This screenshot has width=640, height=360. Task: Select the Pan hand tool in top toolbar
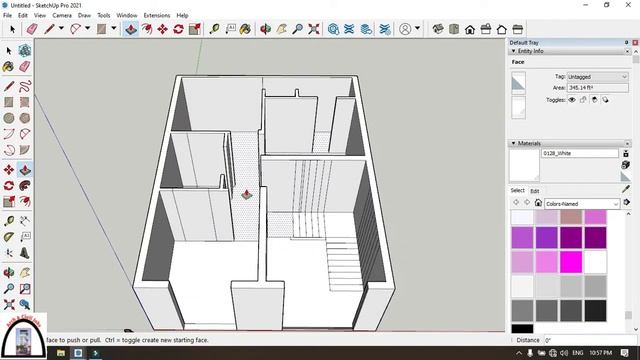click(x=282, y=29)
